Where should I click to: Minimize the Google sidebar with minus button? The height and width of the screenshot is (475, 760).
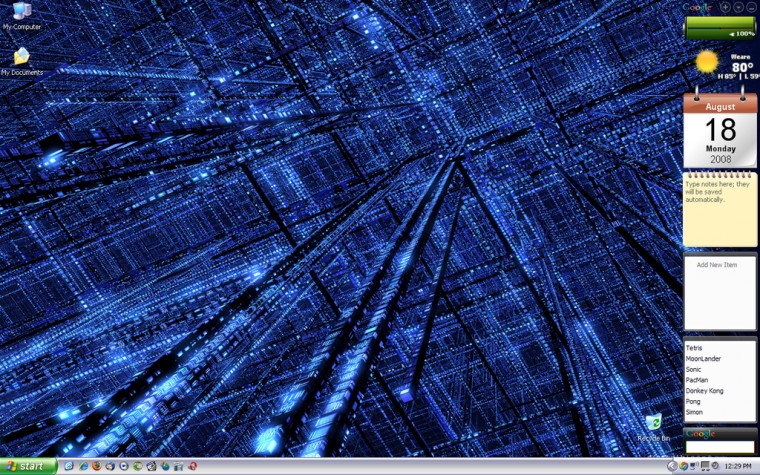[x=751, y=7]
